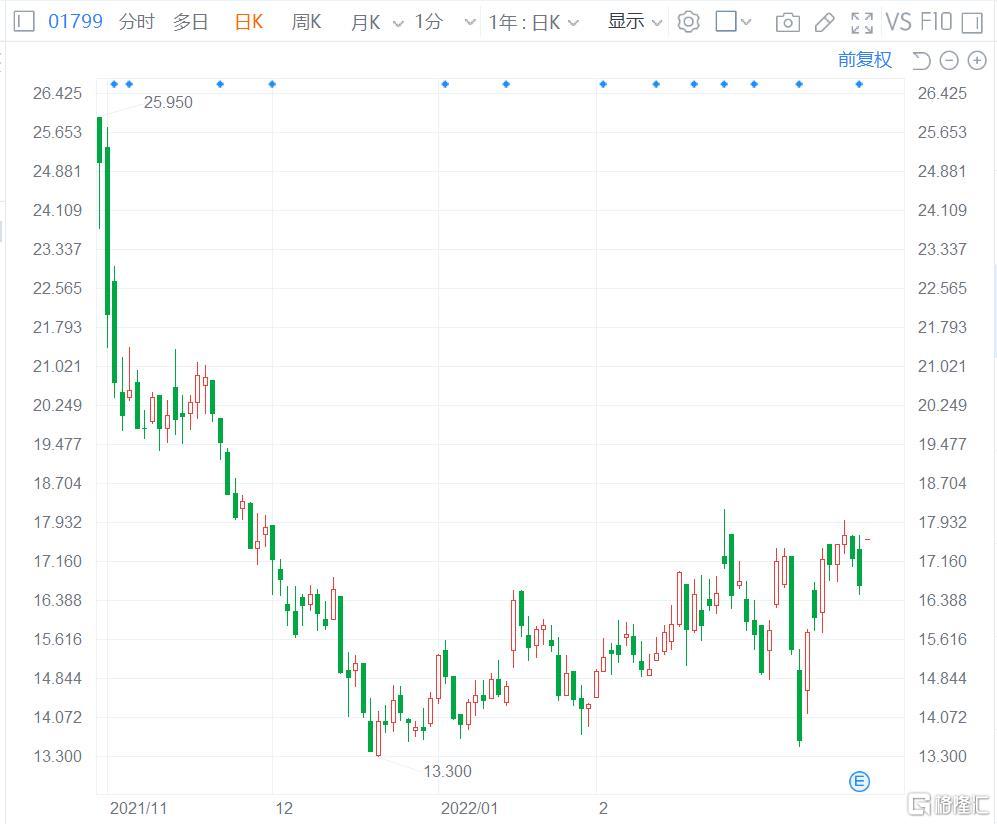Zoom out the chart with minus icon

[x=949, y=61]
